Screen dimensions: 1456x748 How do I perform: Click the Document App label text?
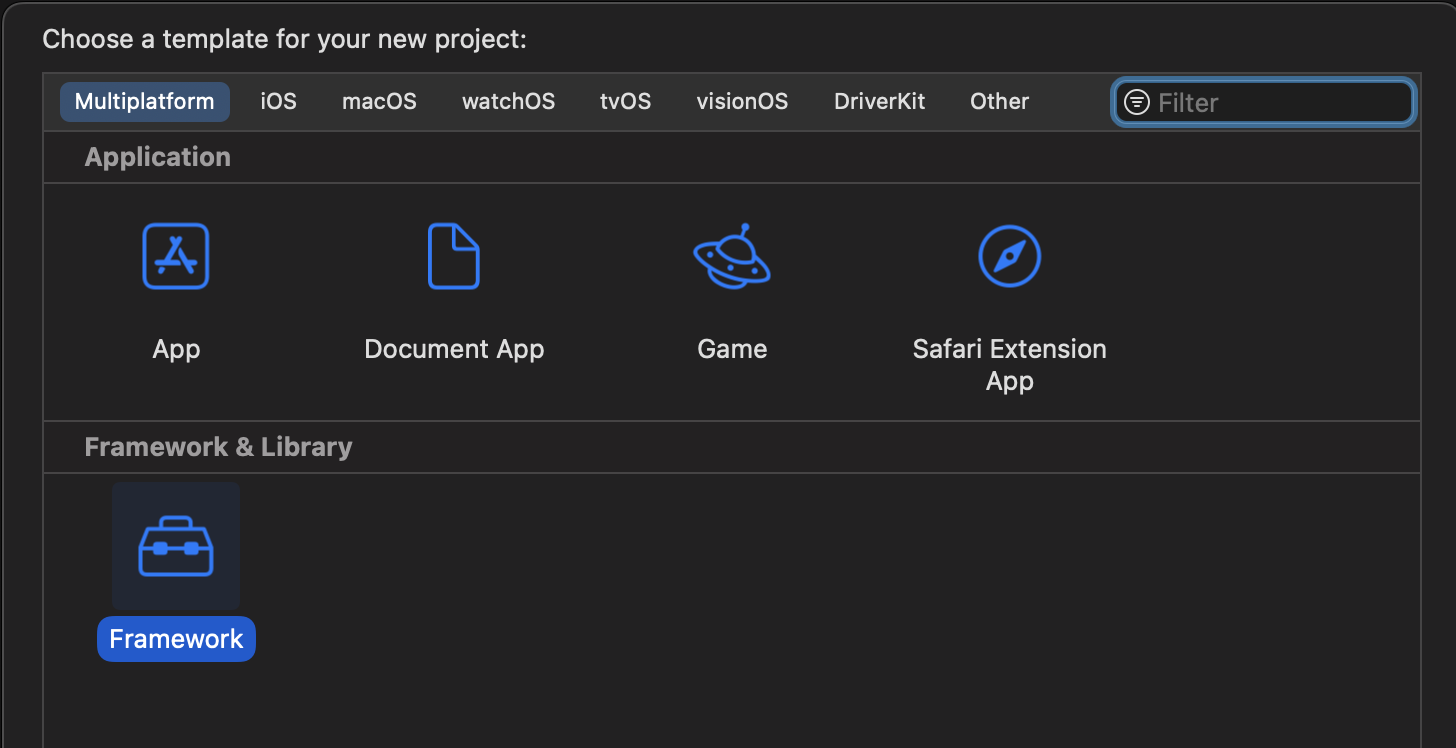(x=454, y=349)
